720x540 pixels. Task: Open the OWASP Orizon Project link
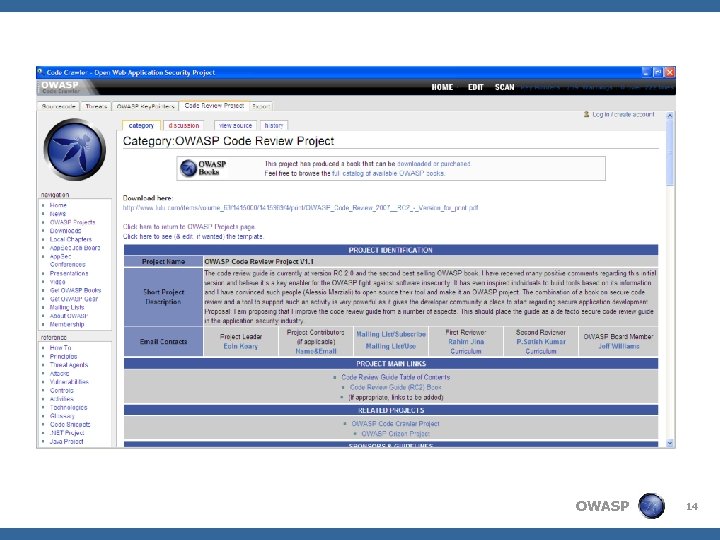click(395, 434)
